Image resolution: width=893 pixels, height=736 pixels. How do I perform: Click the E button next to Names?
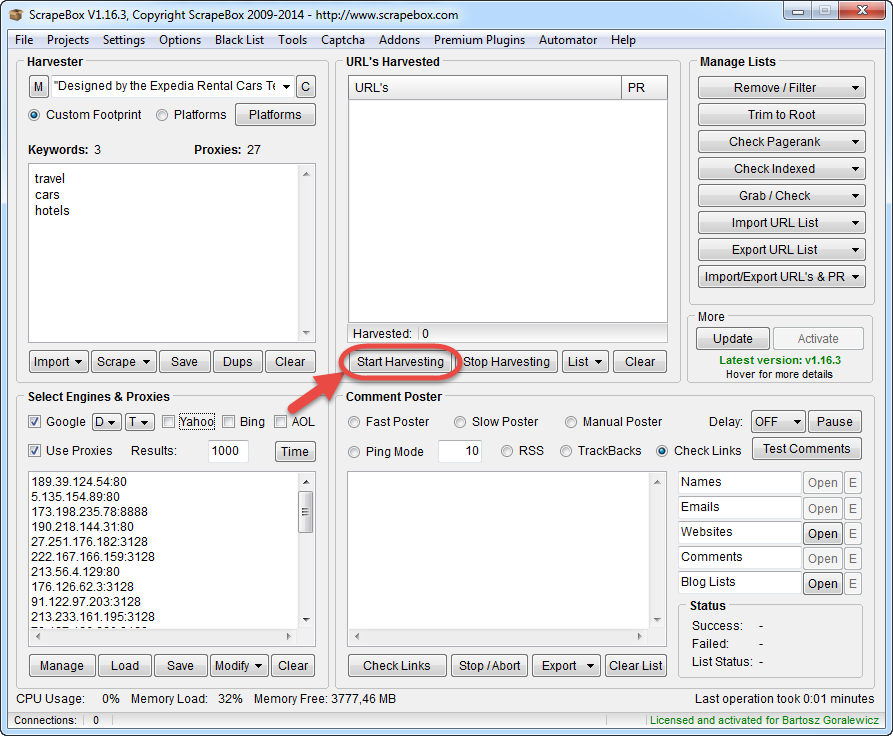click(x=853, y=483)
